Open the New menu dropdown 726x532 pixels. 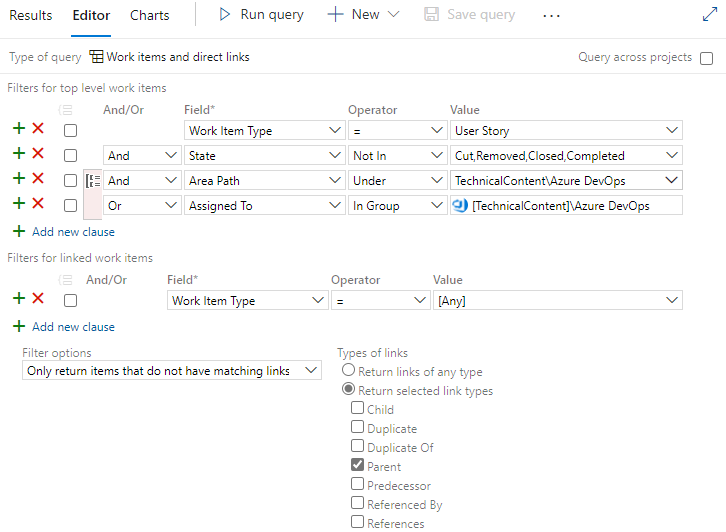363,14
